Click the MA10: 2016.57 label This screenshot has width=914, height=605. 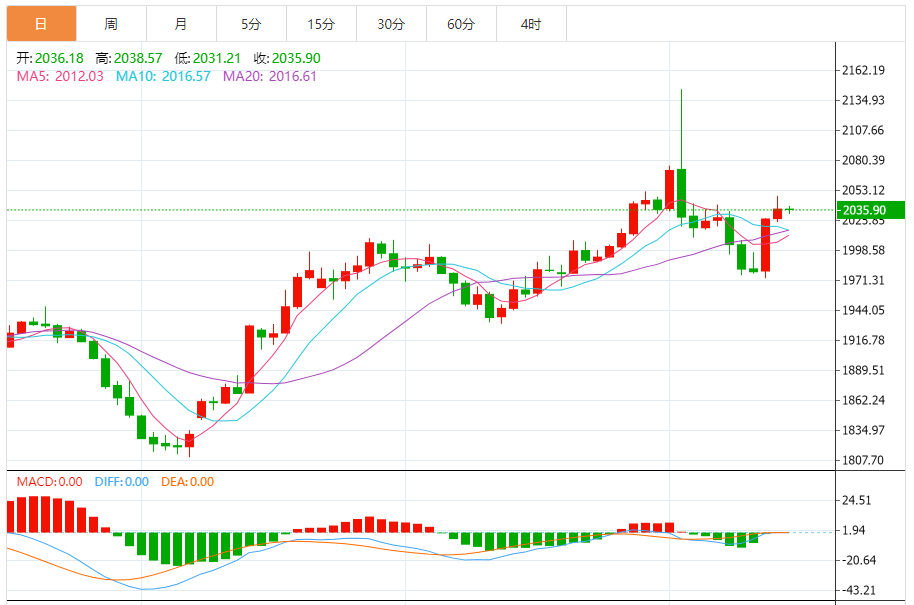click(163, 76)
